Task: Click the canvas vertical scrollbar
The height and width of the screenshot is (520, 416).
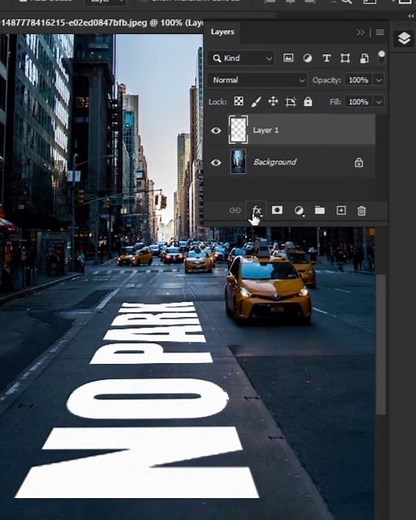Action: point(381,345)
